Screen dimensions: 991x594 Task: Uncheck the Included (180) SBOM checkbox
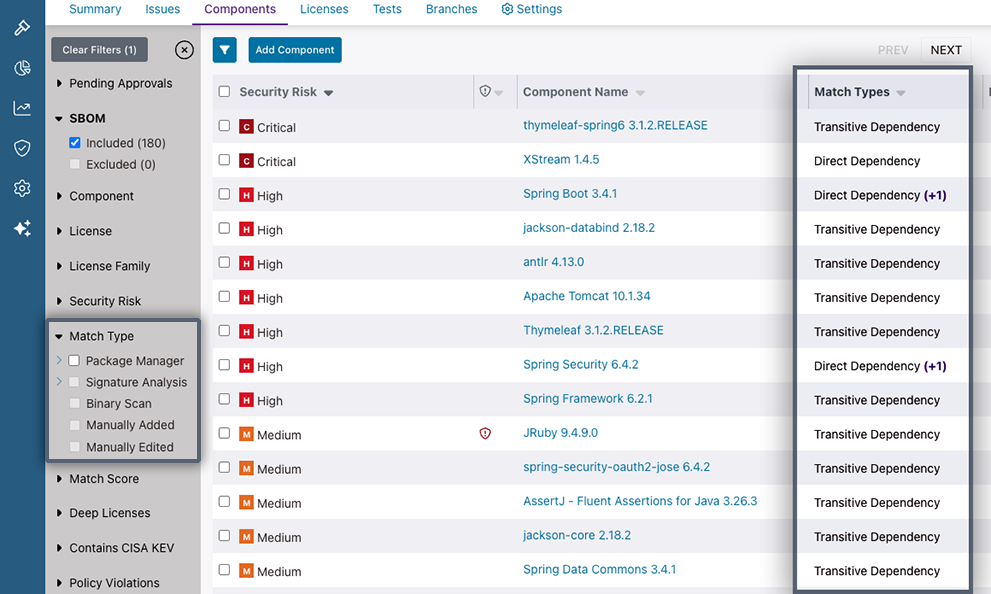click(75, 143)
